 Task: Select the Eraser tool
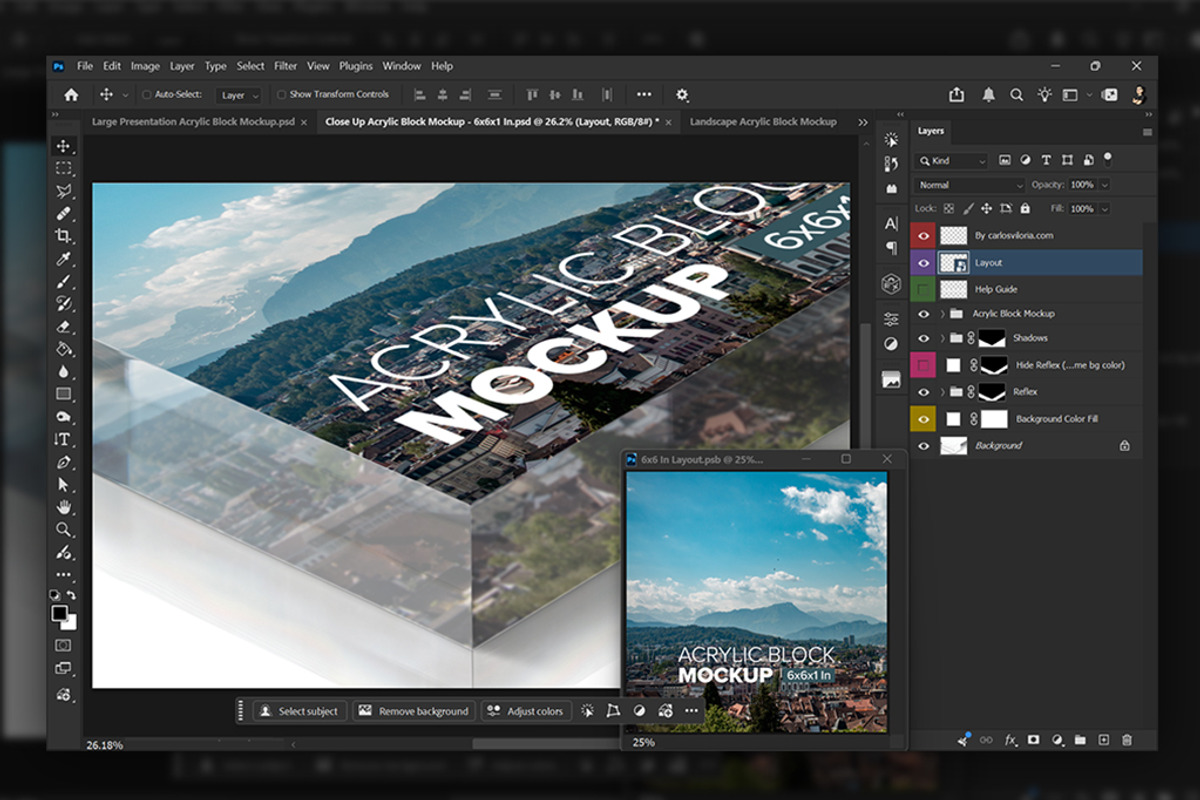pos(64,327)
